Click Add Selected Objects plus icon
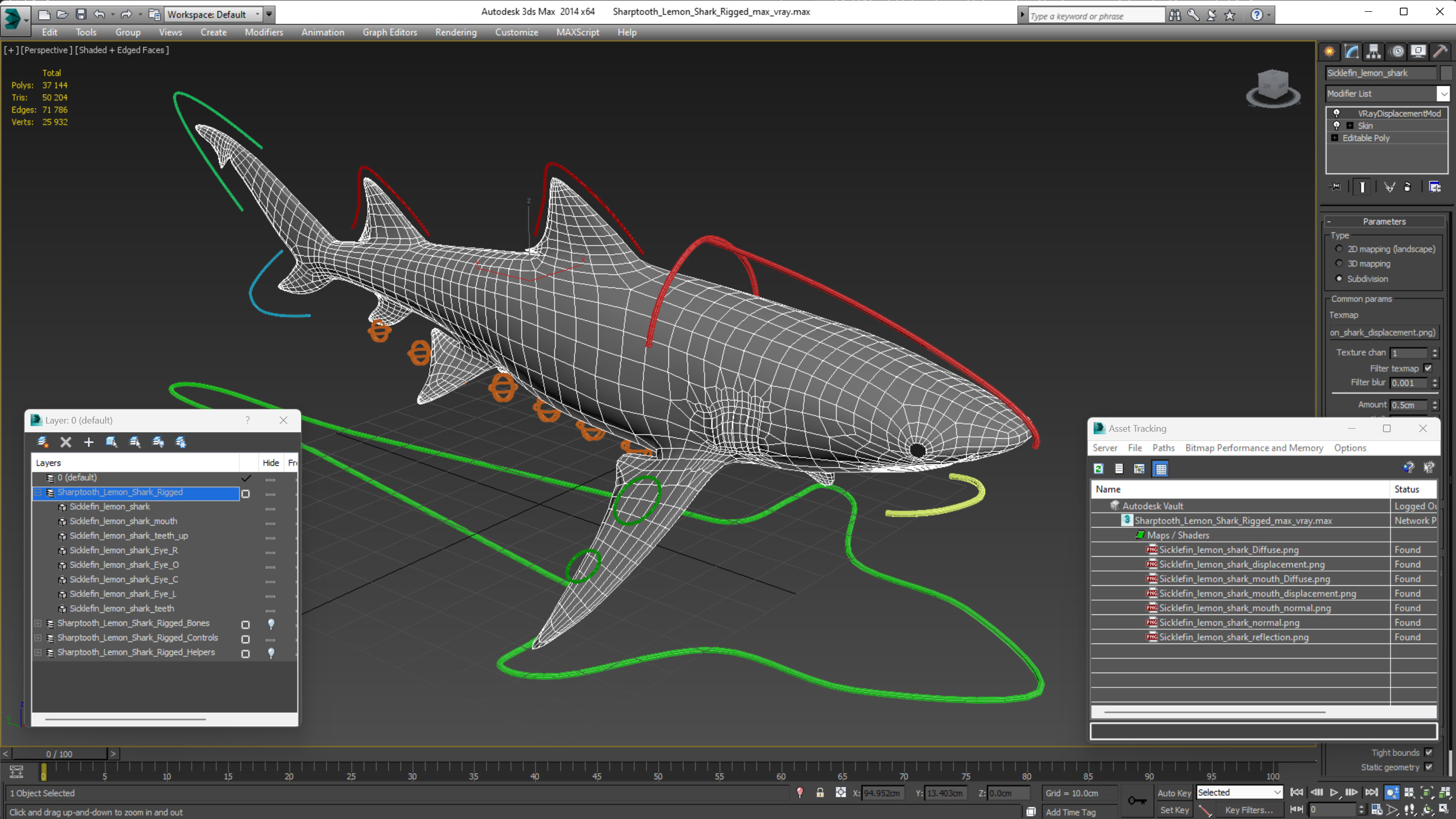 88,442
